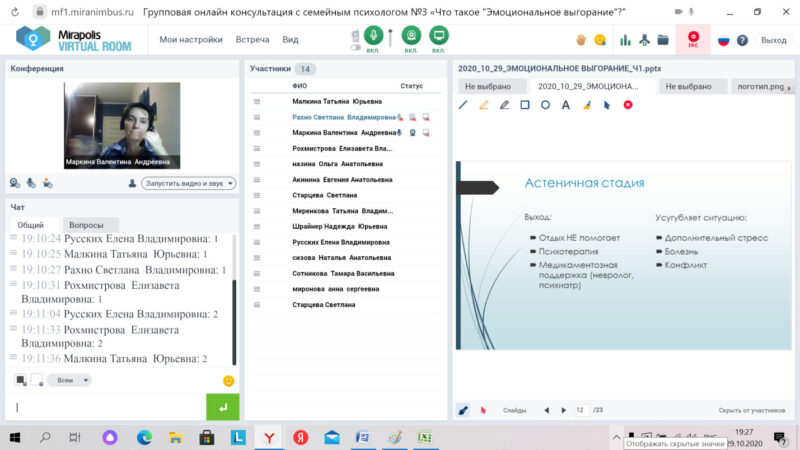Switch to Общий chat tab
The width and height of the screenshot is (800, 450).
coord(31,225)
